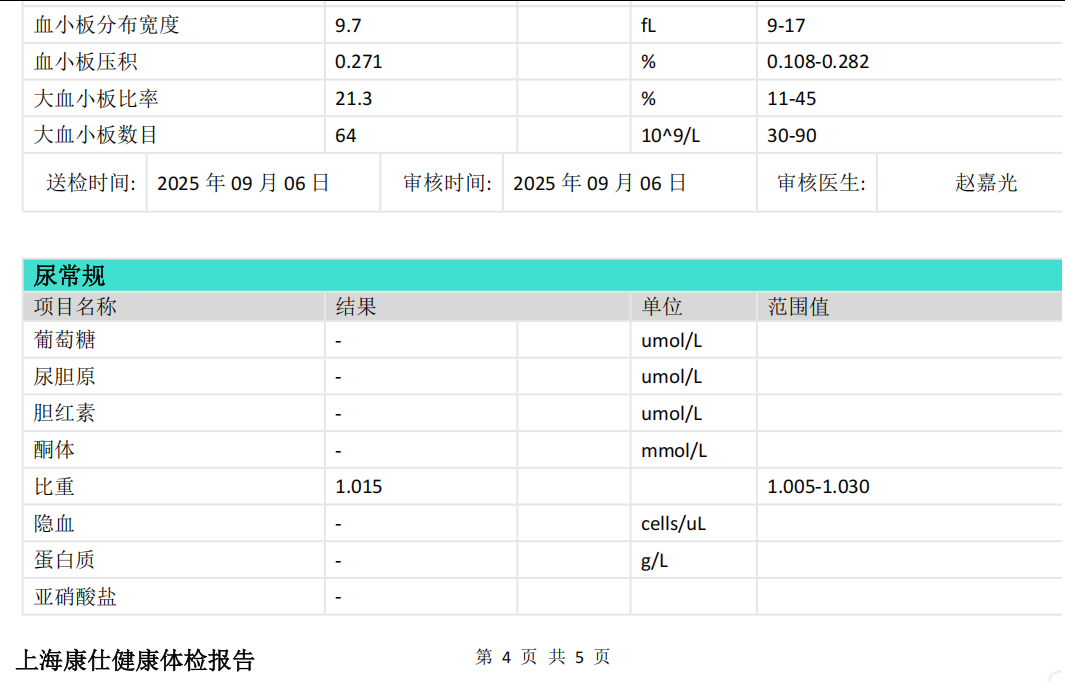The height and width of the screenshot is (681, 1065).
Task: Click the cells/uL unit cell
Action: [673, 524]
